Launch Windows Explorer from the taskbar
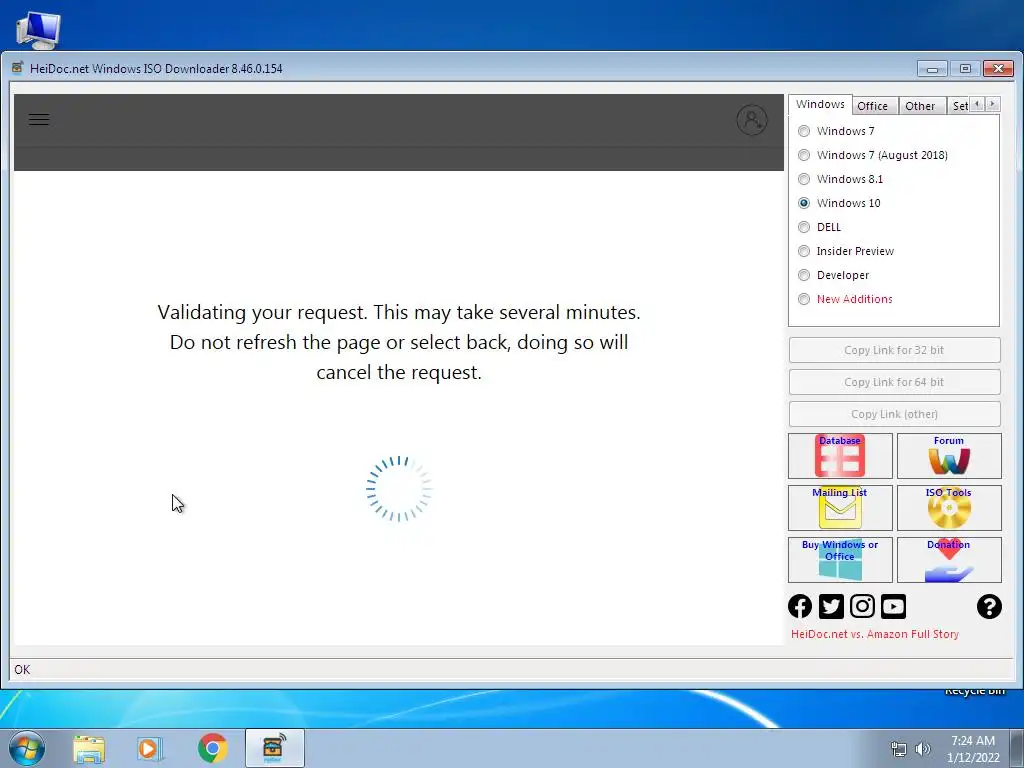Screen dimensions: 1024x768 click(x=89, y=749)
